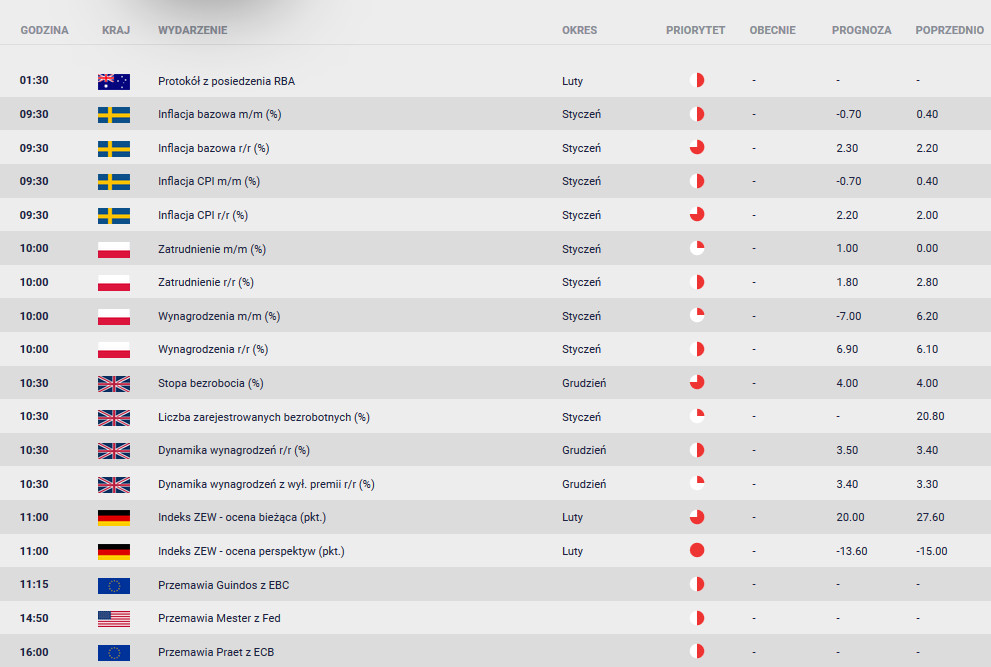Open the Zatrudnienie r/r (%) event
This screenshot has width=991, height=667.
pyautogui.click(x=205, y=283)
